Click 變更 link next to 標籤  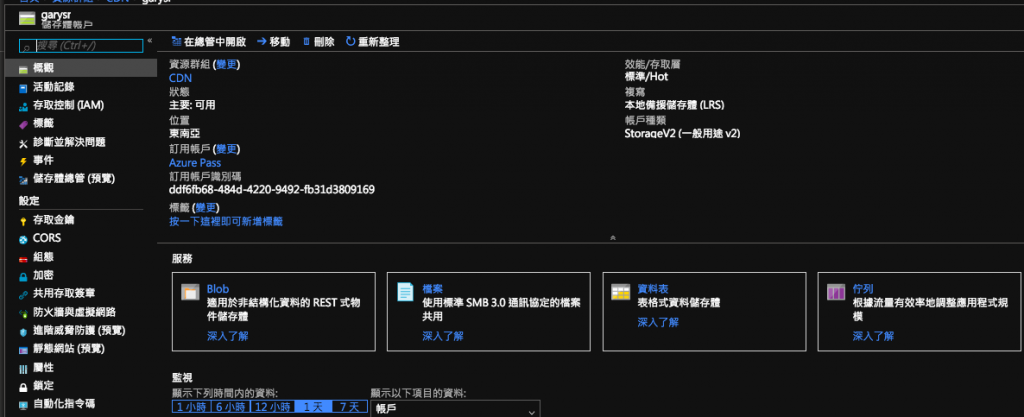(206, 208)
